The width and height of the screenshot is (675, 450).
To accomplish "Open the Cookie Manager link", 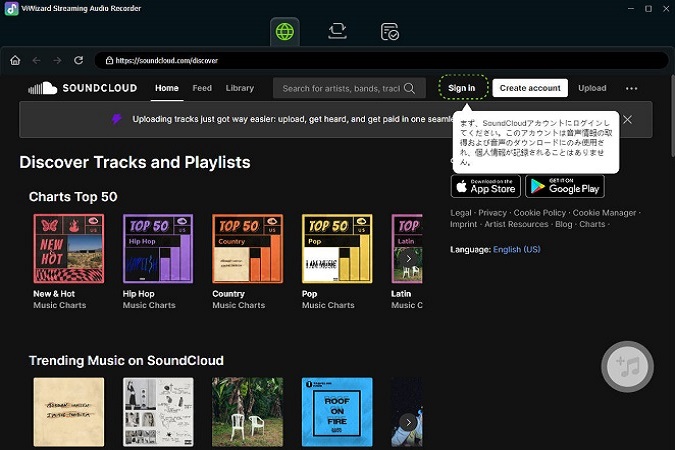I will tap(604, 213).
